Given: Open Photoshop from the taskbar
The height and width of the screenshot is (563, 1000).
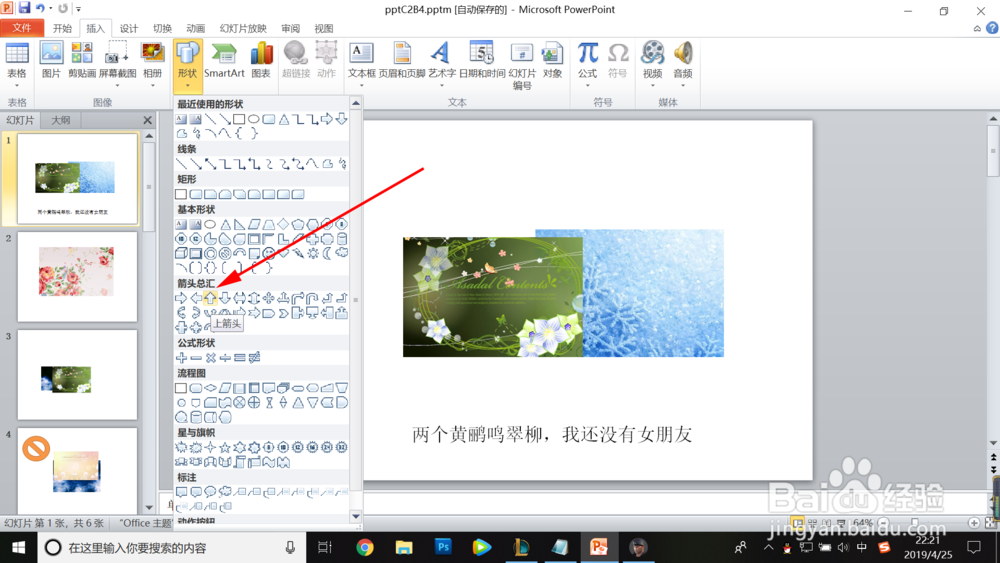Looking at the screenshot, I should 443,547.
